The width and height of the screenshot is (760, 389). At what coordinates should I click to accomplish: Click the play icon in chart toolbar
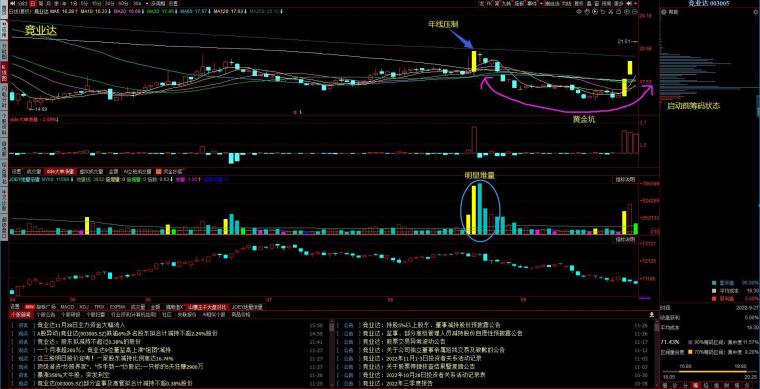(595, 12)
